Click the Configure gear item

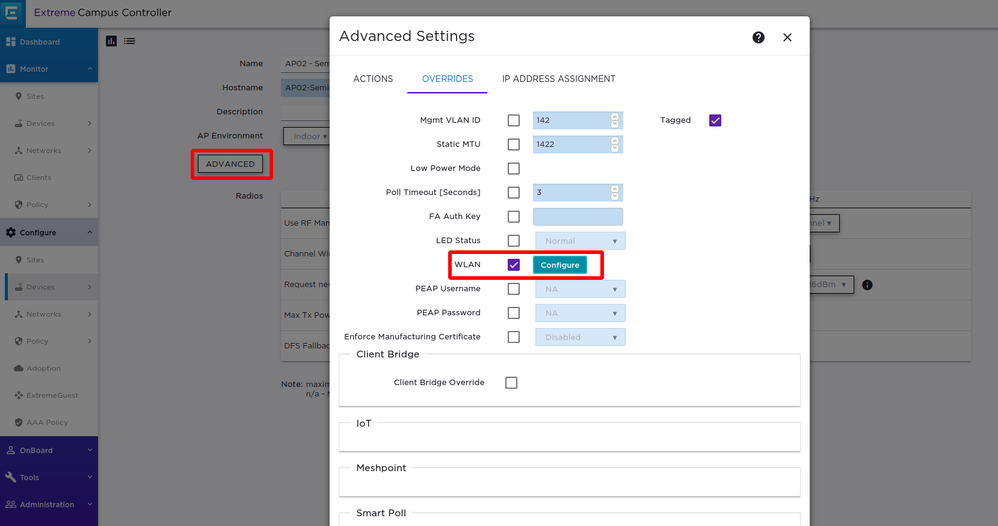click(x=49, y=232)
